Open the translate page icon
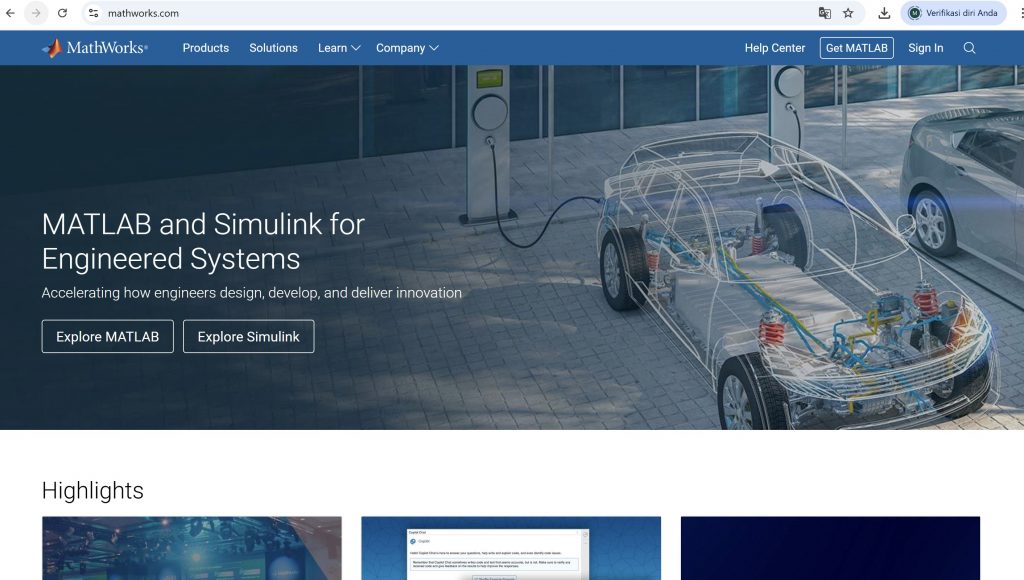 pos(825,13)
